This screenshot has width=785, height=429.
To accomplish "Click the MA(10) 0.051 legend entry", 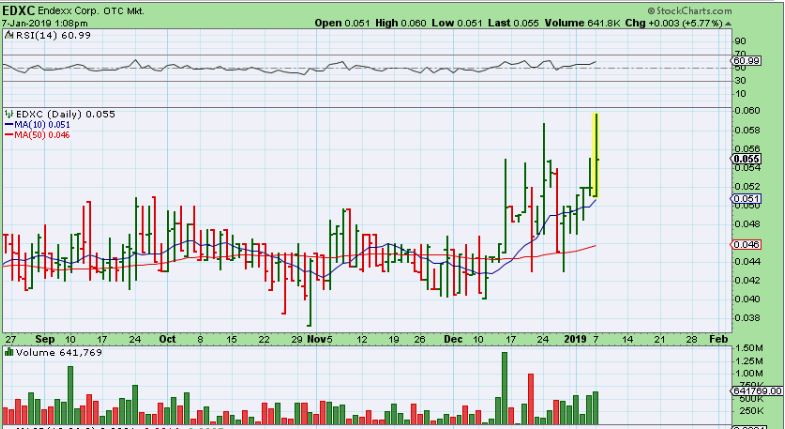I will coord(38,125).
